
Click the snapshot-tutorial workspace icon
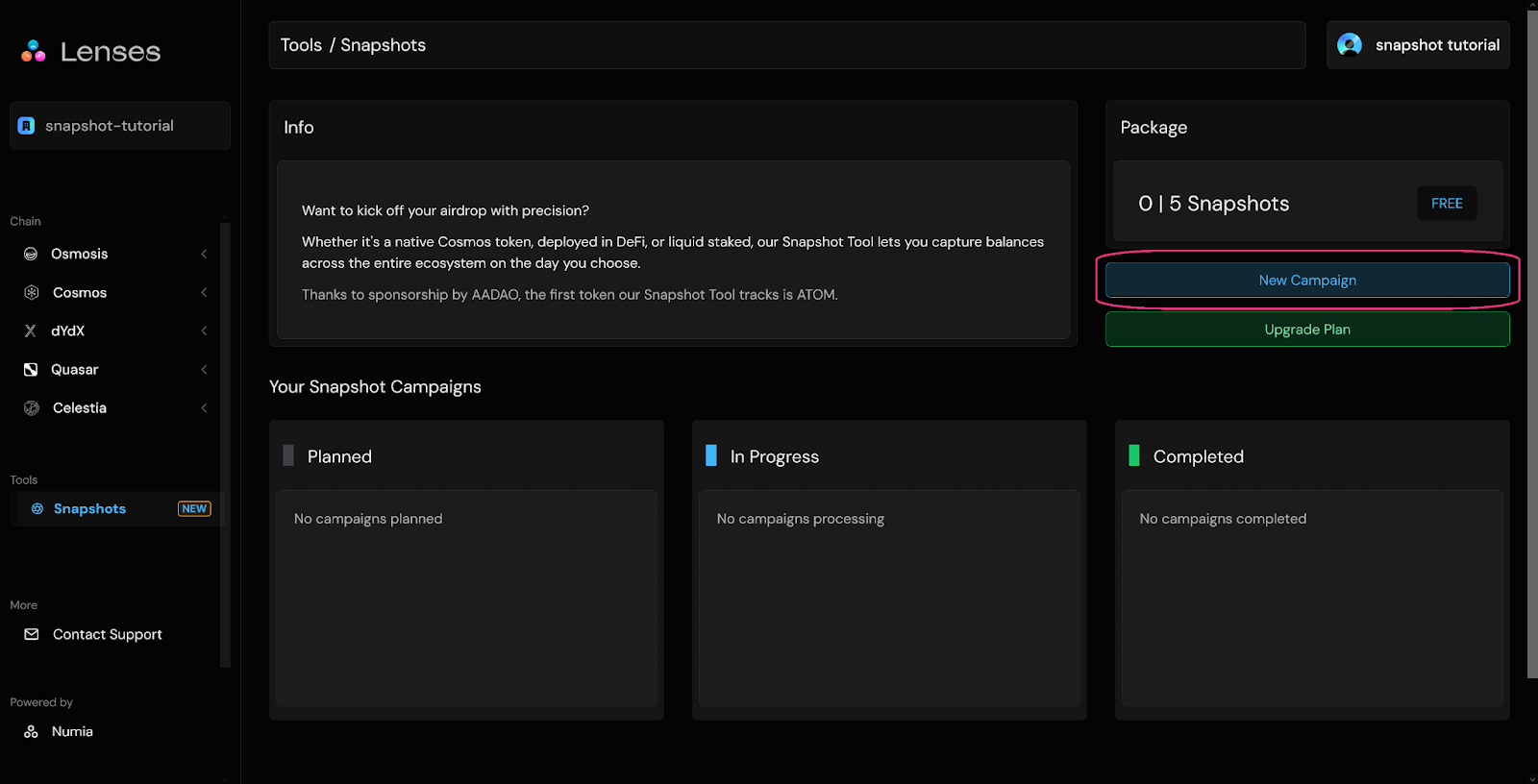pyautogui.click(x=27, y=126)
